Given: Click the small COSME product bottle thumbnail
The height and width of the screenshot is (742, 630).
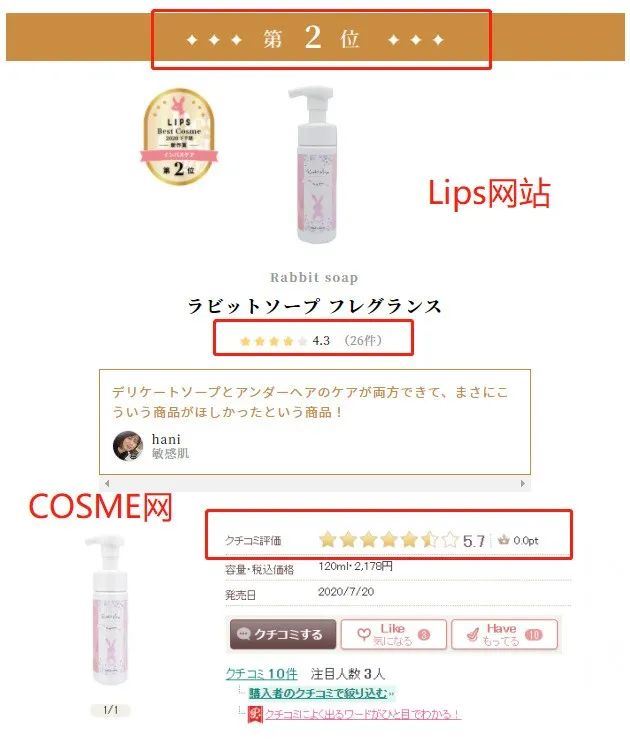Looking at the screenshot, I should (x=110, y=610).
